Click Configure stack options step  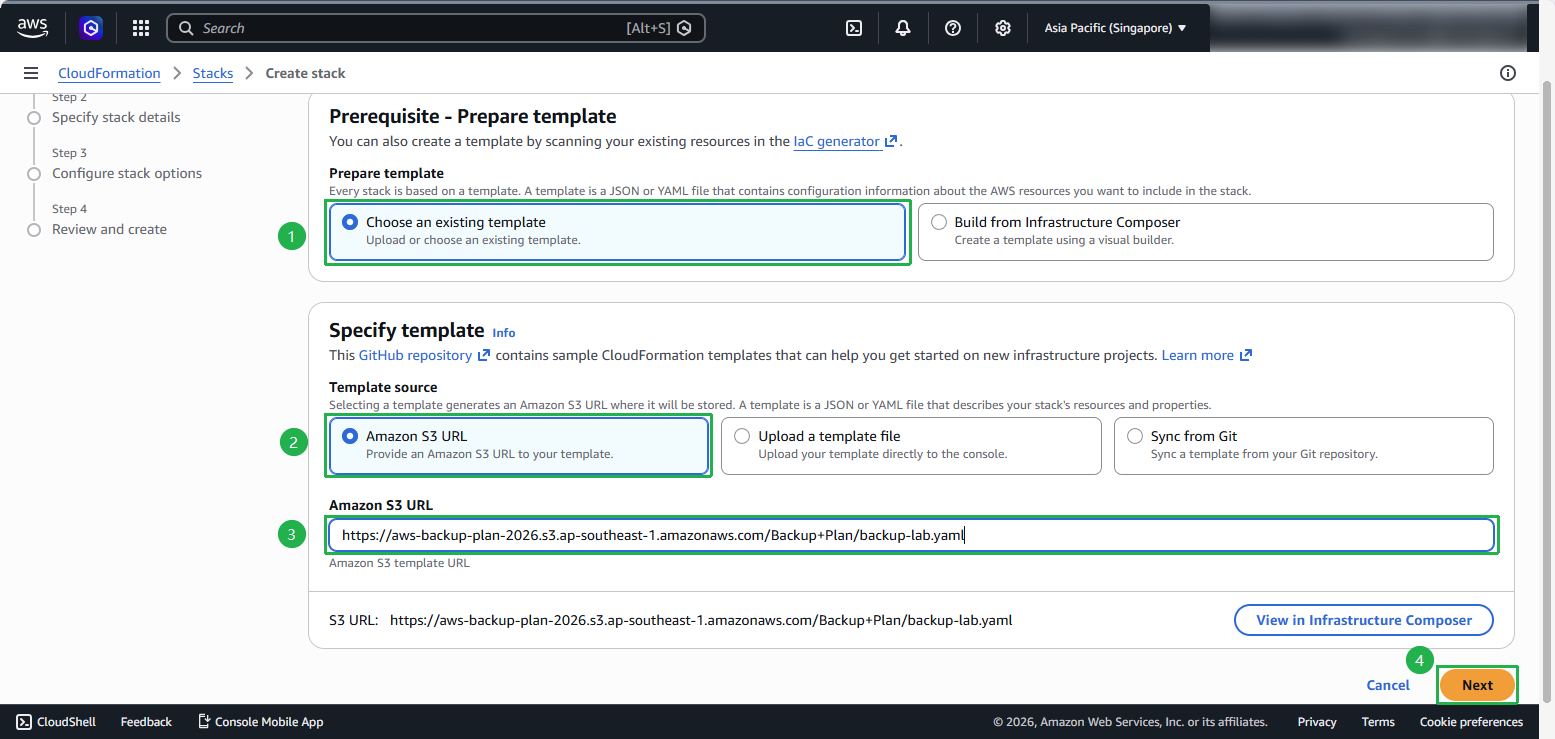127,173
